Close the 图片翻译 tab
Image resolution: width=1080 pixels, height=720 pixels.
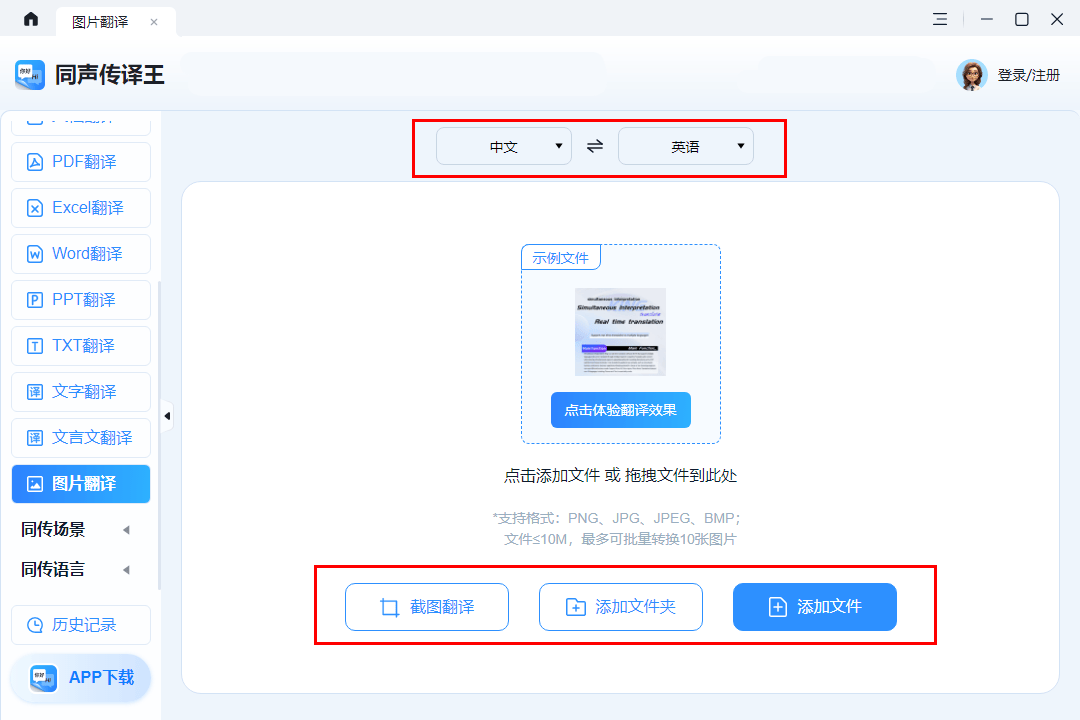(x=153, y=21)
